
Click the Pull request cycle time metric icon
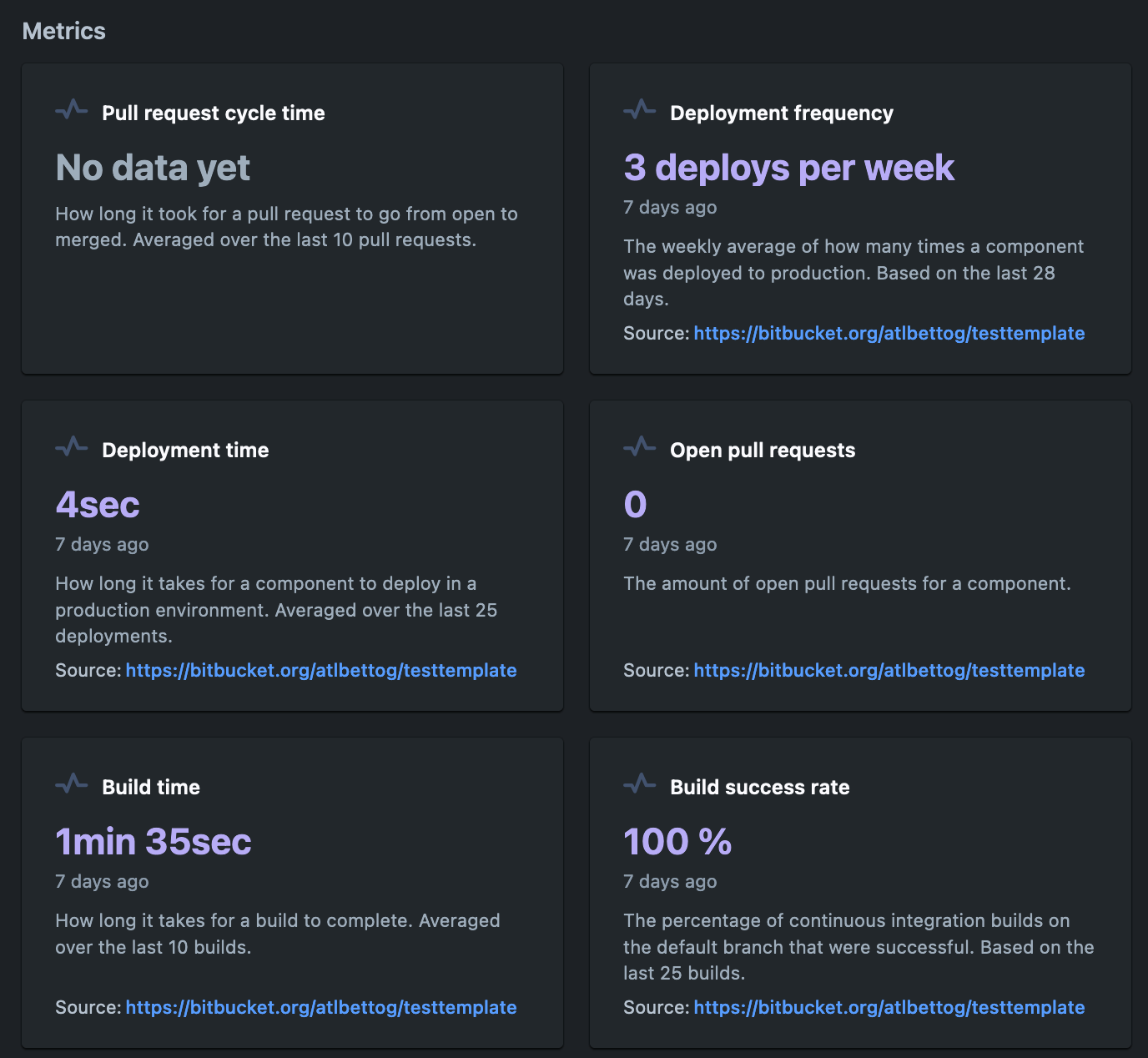click(72, 110)
